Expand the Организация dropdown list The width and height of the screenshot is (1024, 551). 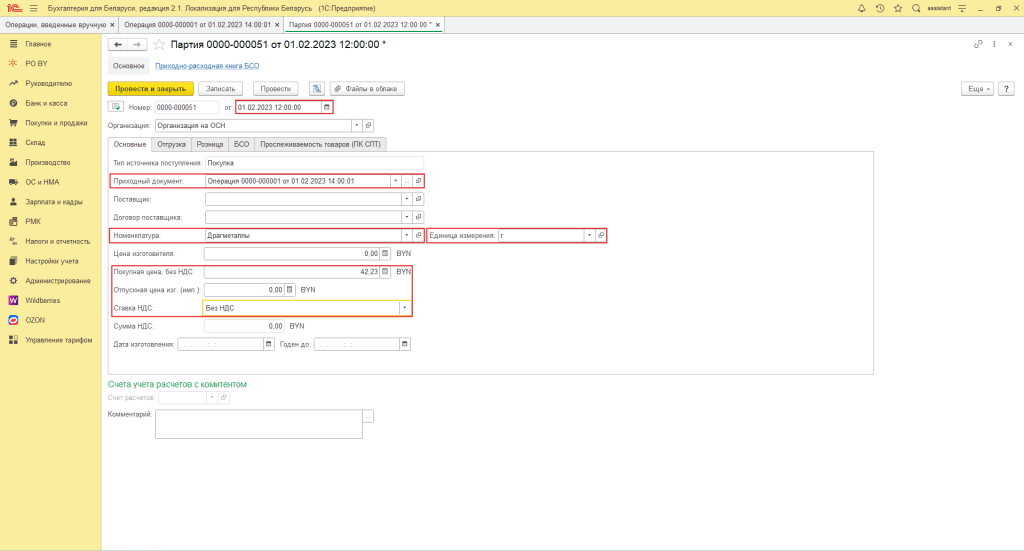coord(356,126)
